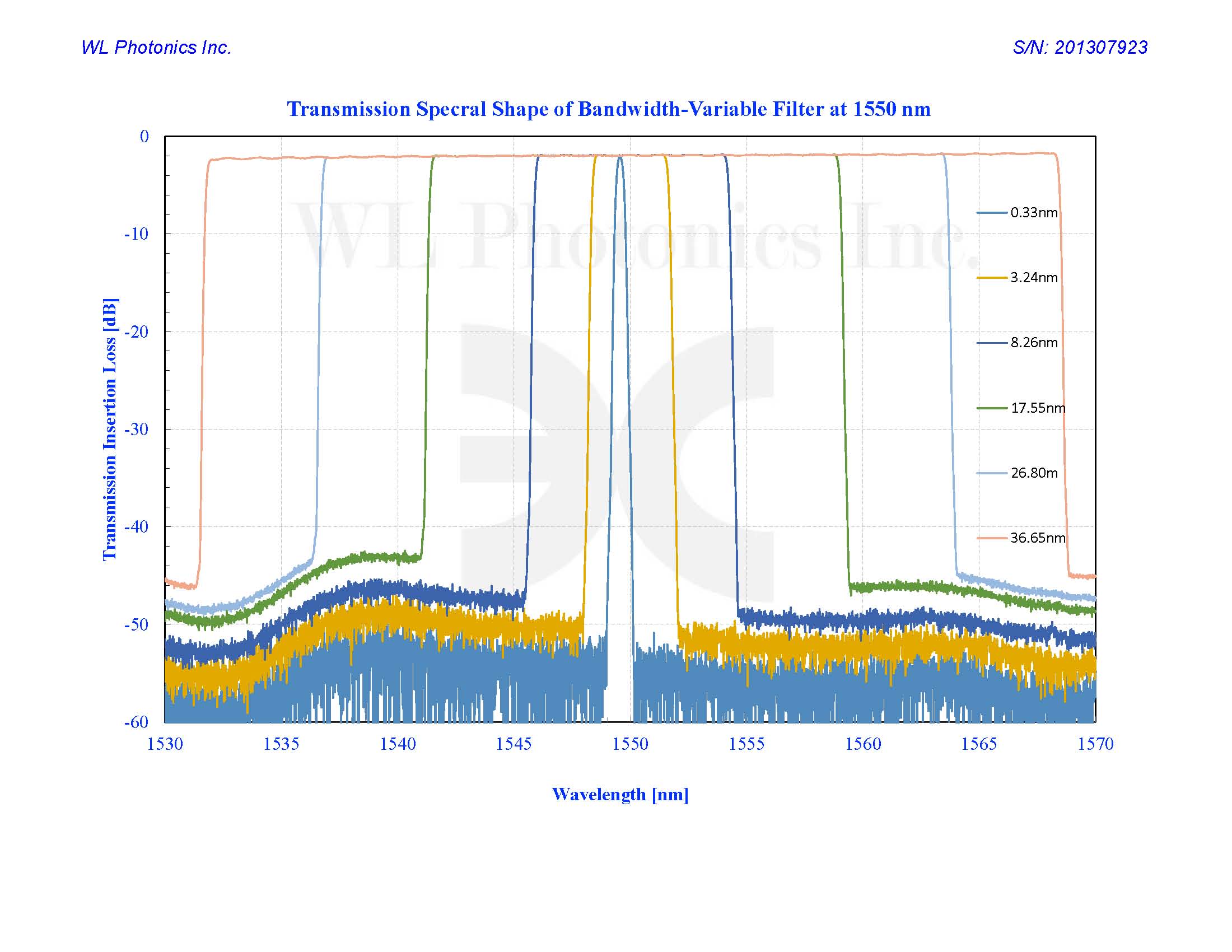Click the 1530 x-axis tick label
The width and height of the screenshot is (1232, 952).
(165, 744)
